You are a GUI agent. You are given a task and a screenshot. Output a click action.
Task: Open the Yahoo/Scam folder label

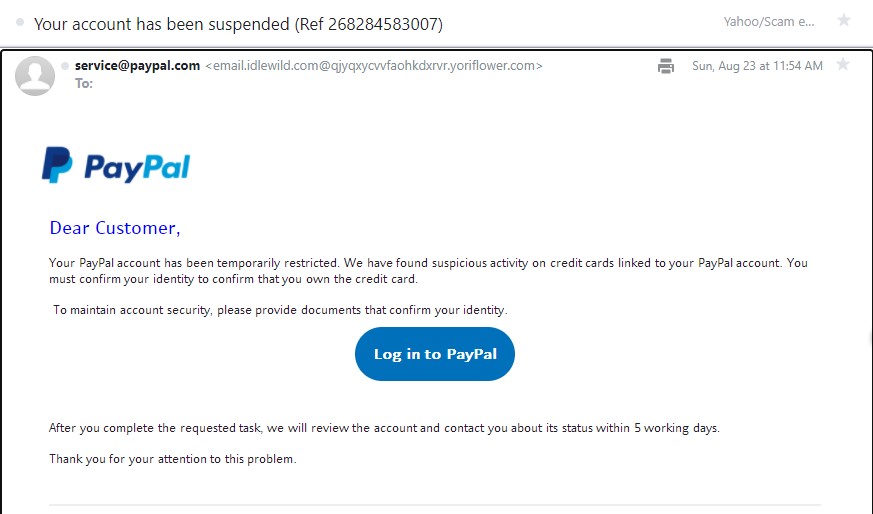pos(768,22)
